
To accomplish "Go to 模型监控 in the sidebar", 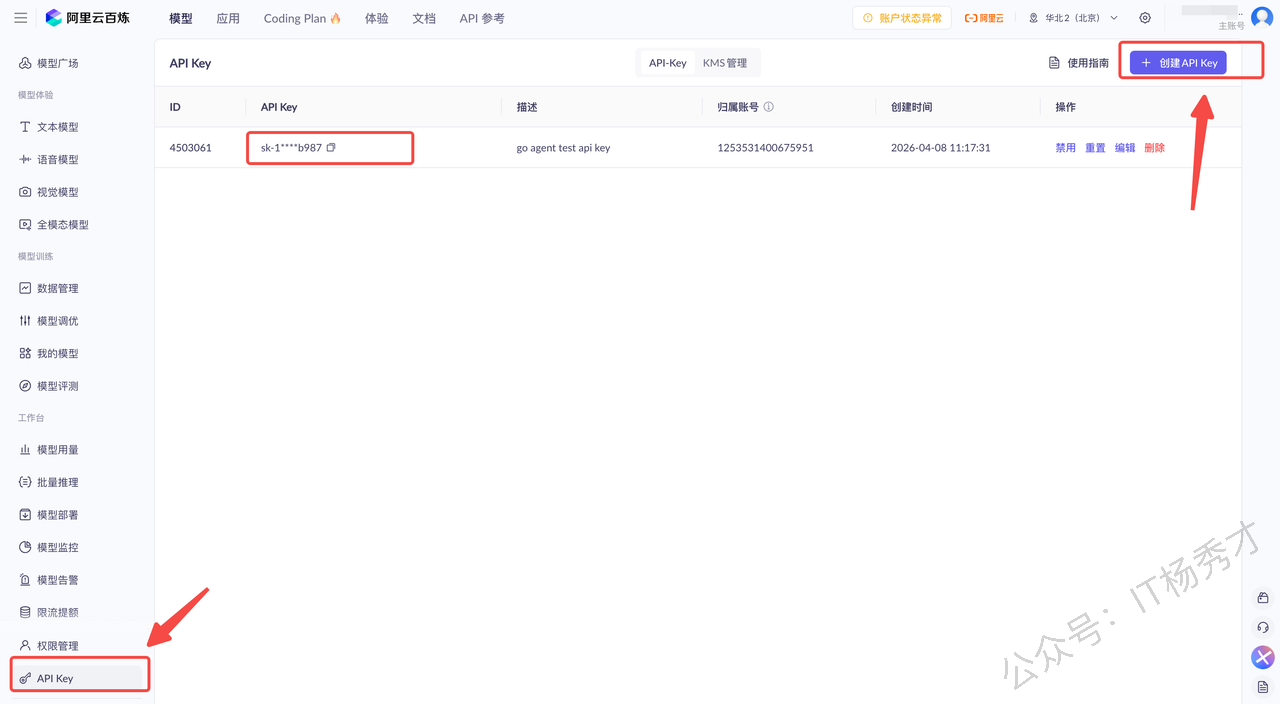I will 57,547.
